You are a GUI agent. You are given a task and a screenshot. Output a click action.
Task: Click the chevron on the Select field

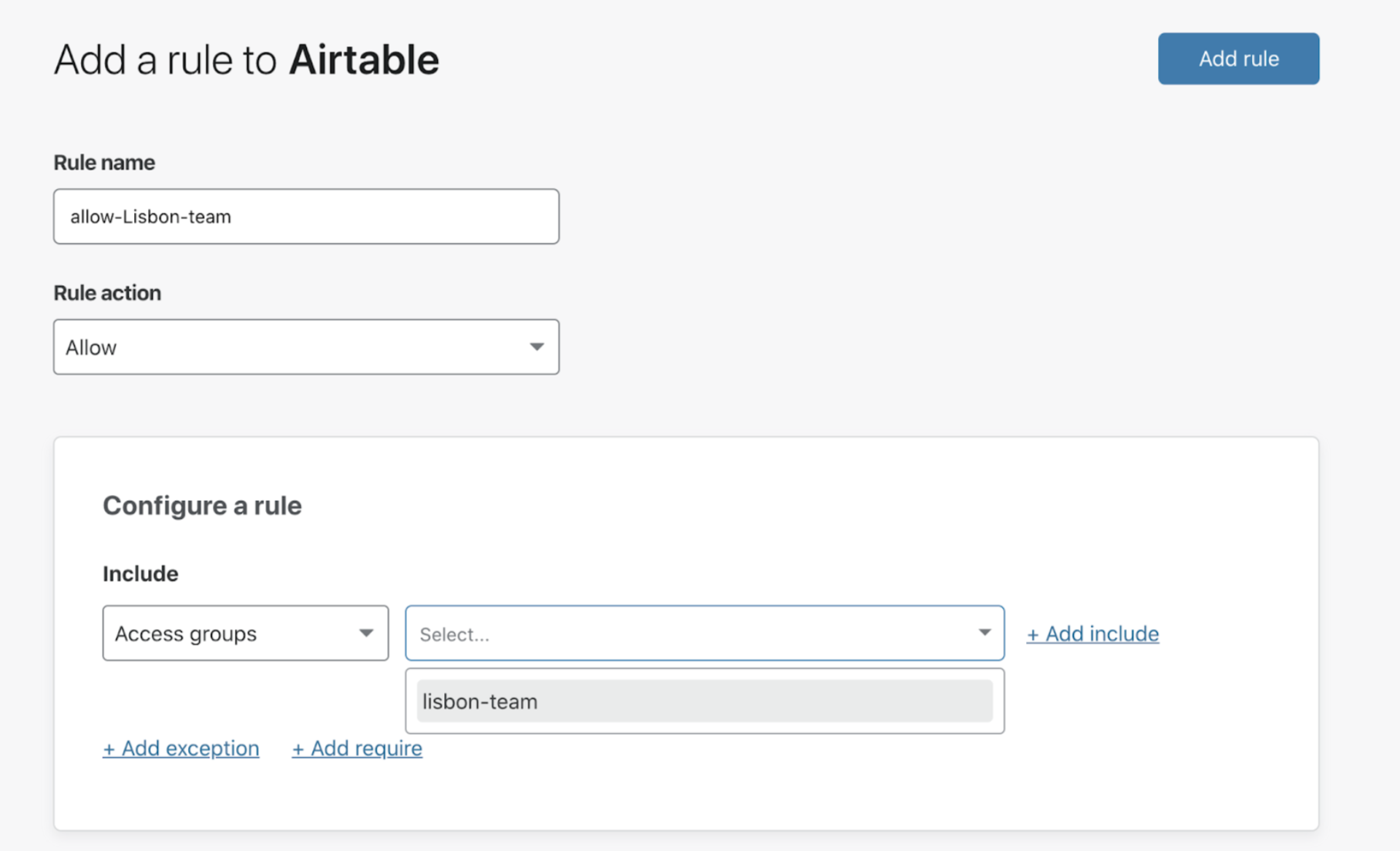(984, 633)
